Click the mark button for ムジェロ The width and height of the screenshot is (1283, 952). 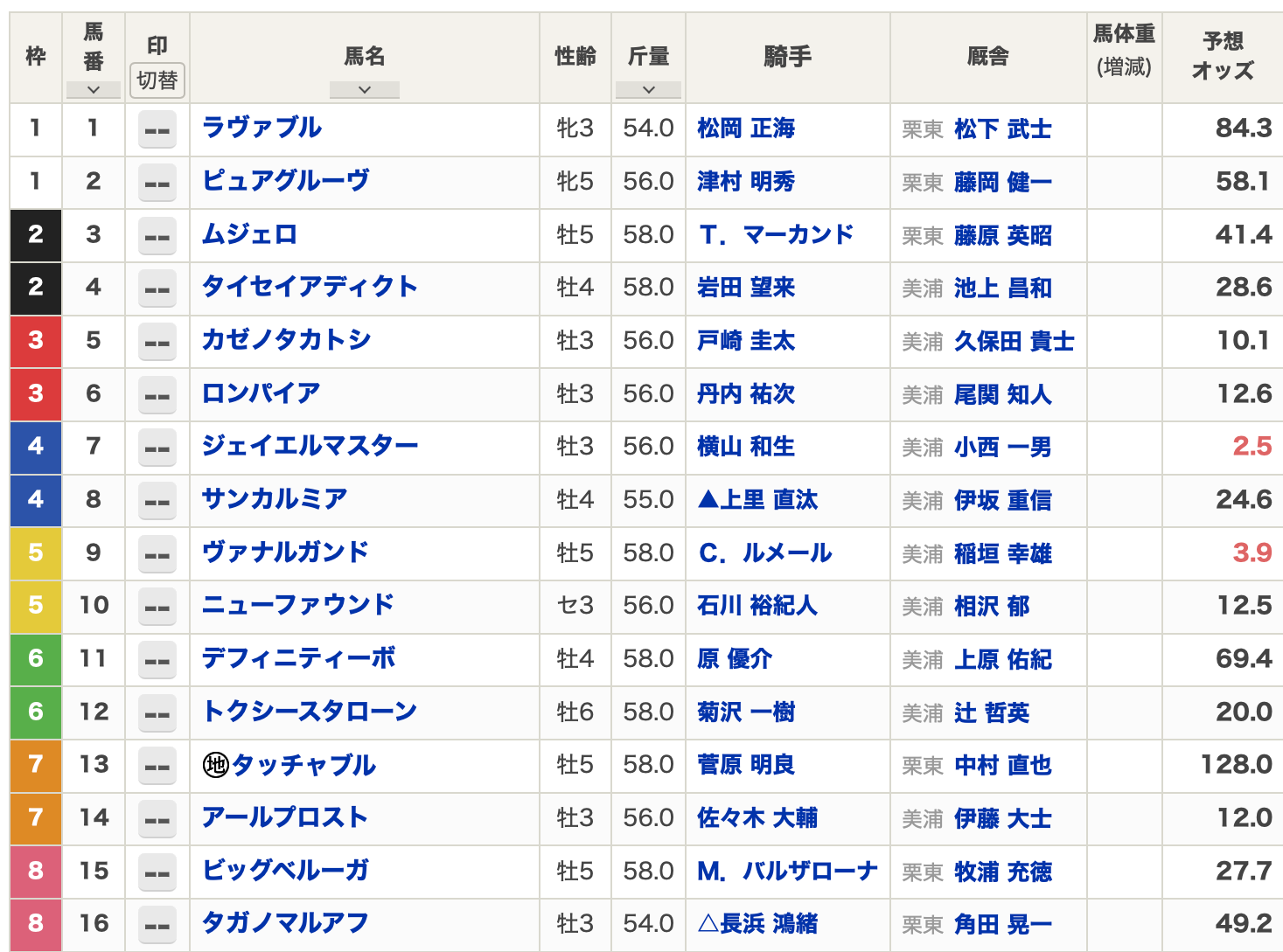click(x=157, y=236)
